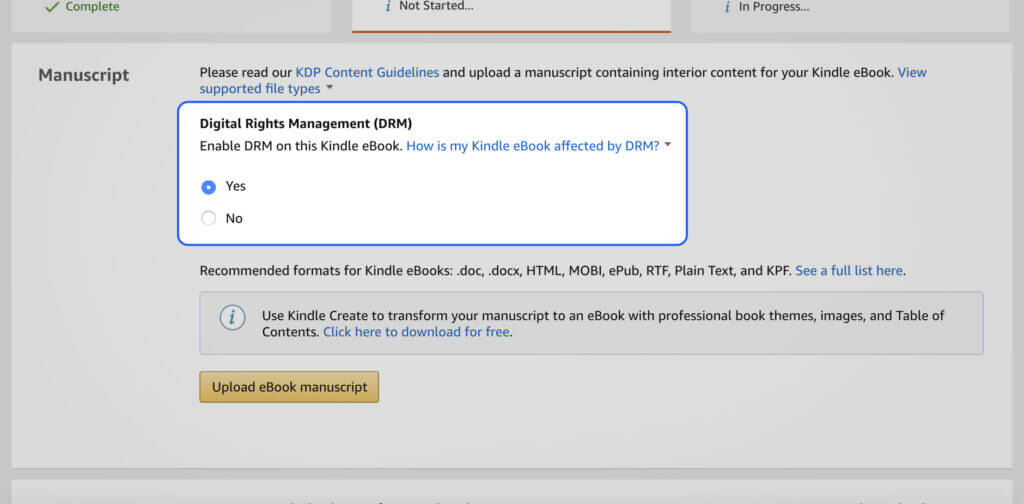Screen dimensions: 1024x504
Task: Select Yes to enable DRM
Action: tap(208, 187)
